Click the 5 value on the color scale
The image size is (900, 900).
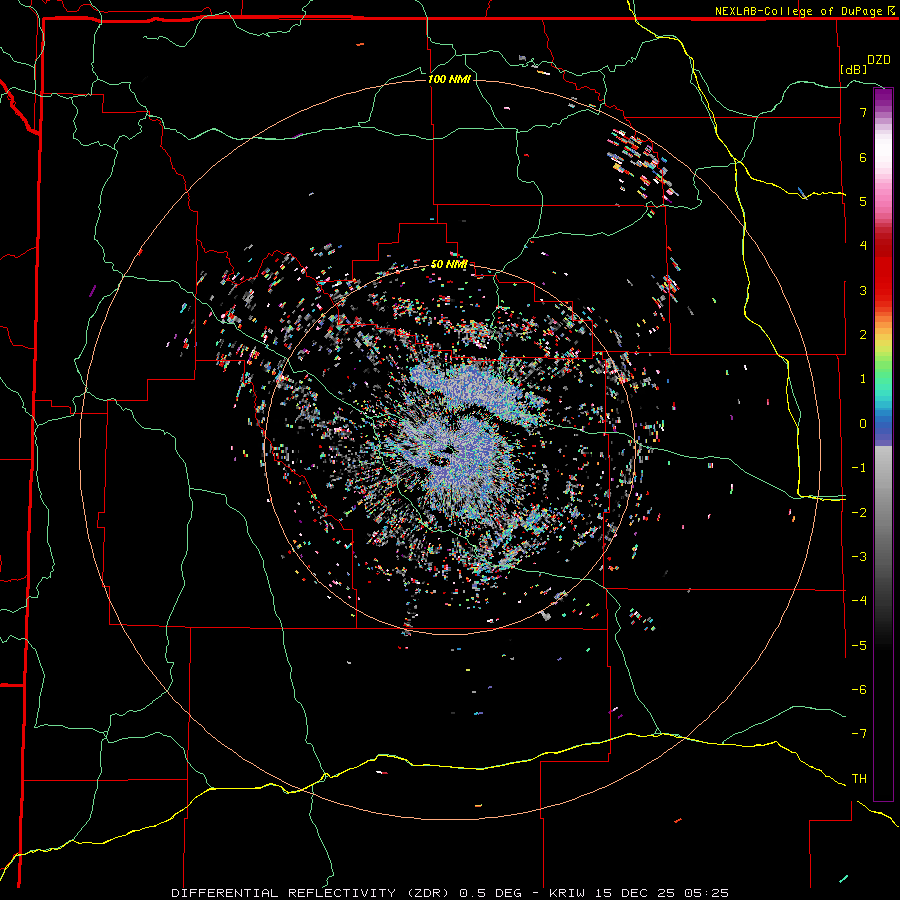tap(863, 201)
